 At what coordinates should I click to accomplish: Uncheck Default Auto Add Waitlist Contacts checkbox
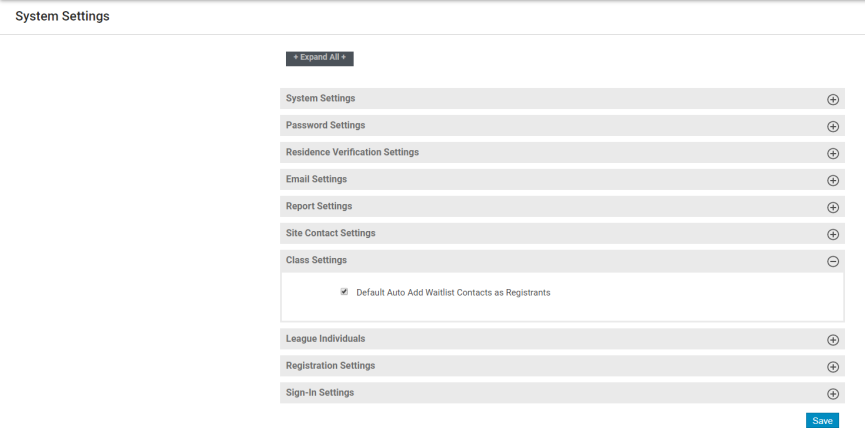[x=344, y=292]
